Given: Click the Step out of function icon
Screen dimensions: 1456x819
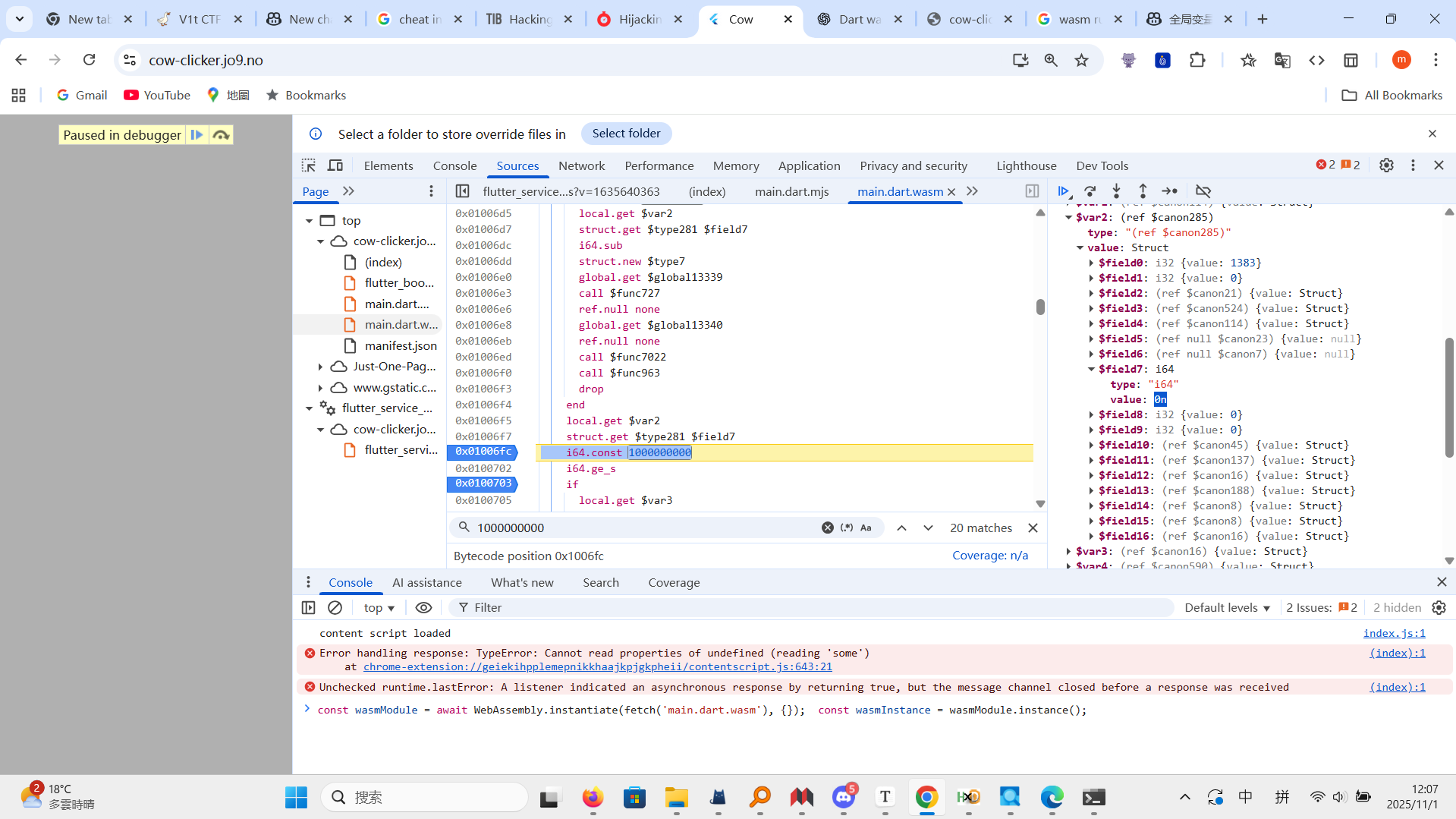Looking at the screenshot, I should 1143,191.
